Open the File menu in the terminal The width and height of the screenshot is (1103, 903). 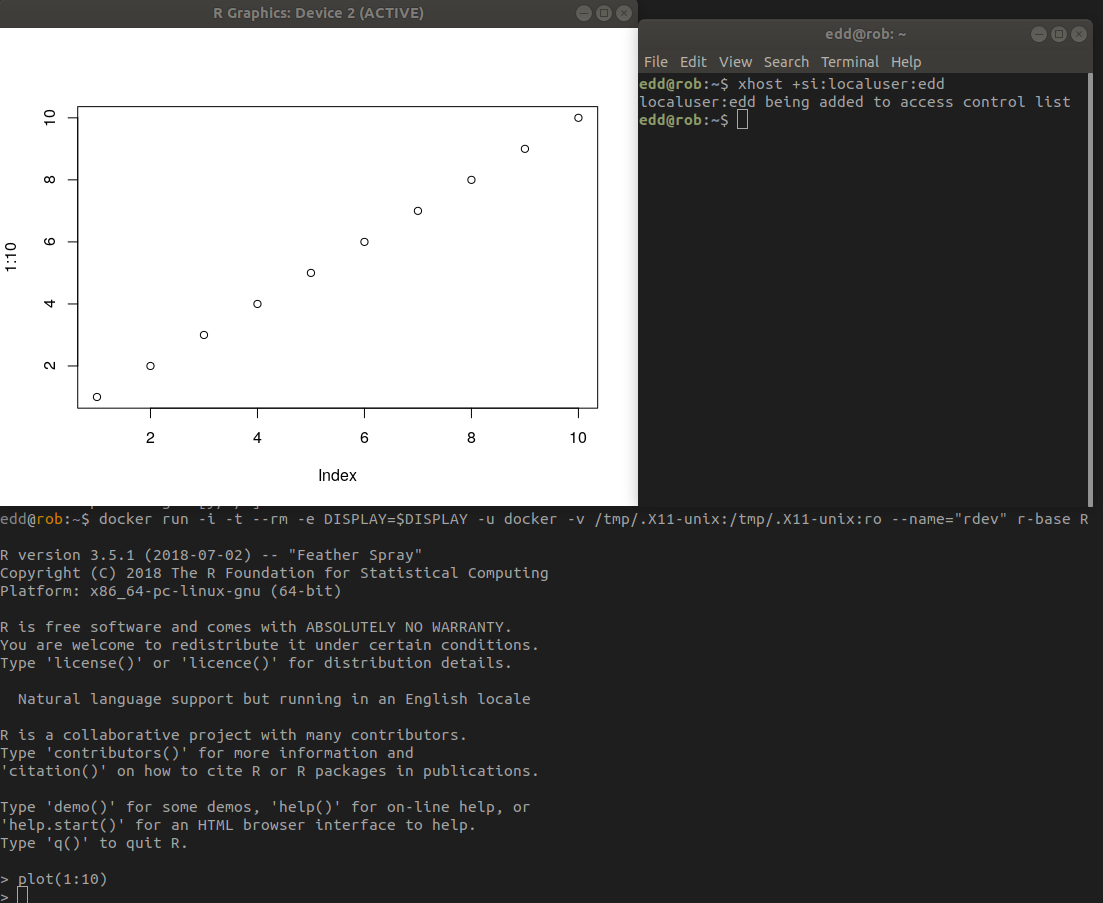(x=656, y=62)
